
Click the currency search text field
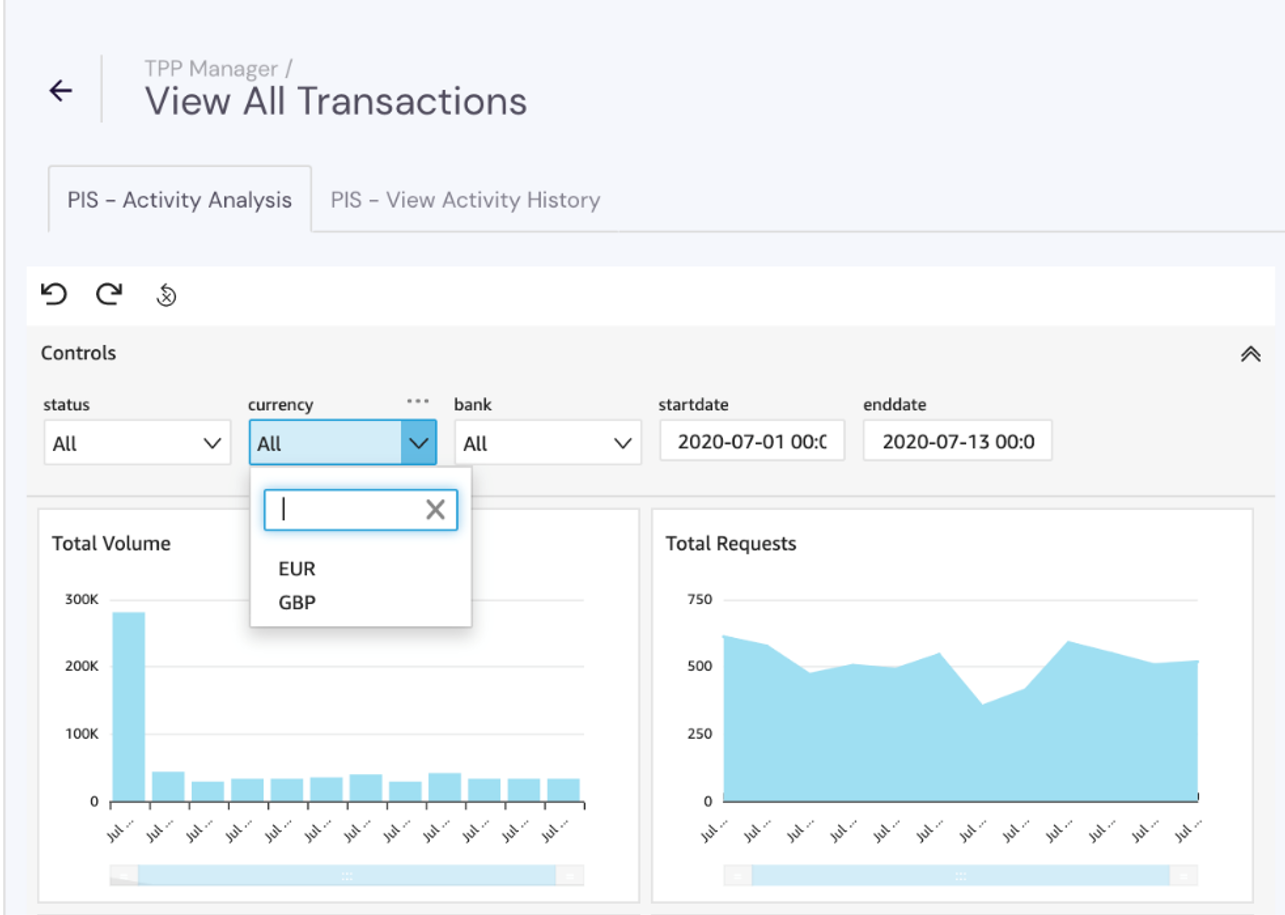[345, 510]
